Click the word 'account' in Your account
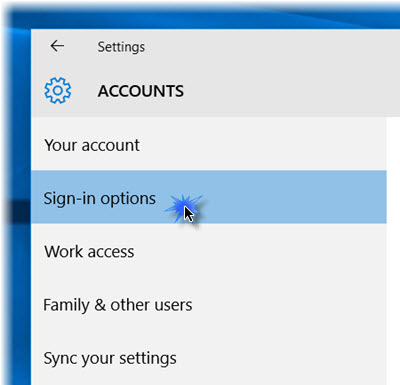The height and width of the screenshot is (385, 400). pyautogui.click(x=111, y=145)
